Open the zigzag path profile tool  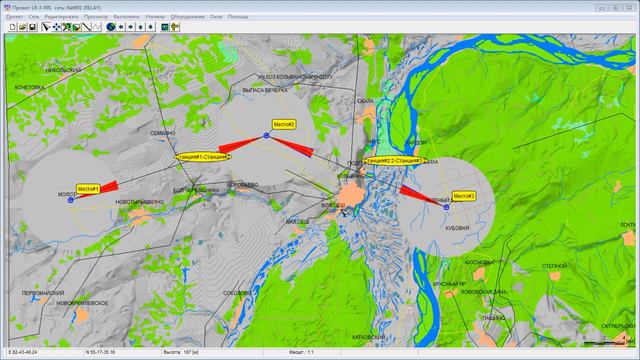pyautogui.click(x=96, y=27)
